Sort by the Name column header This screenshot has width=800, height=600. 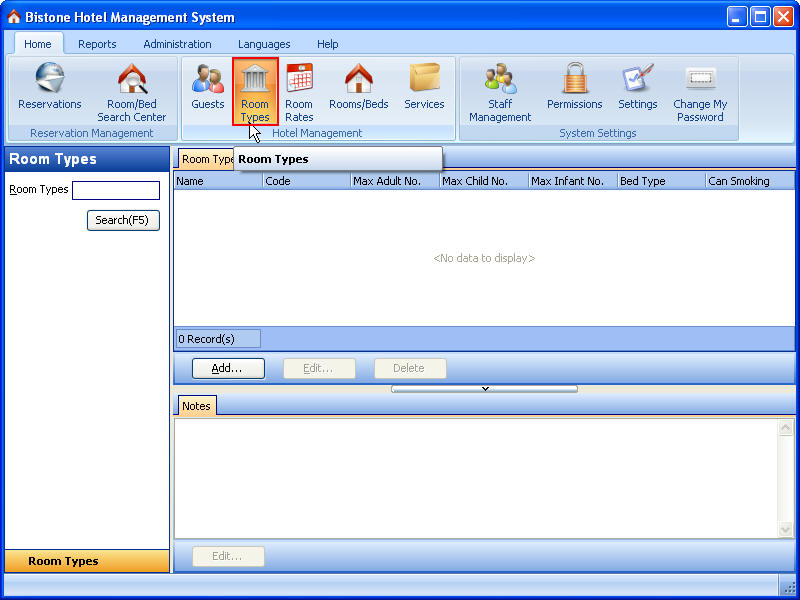[x=218, y=181]
